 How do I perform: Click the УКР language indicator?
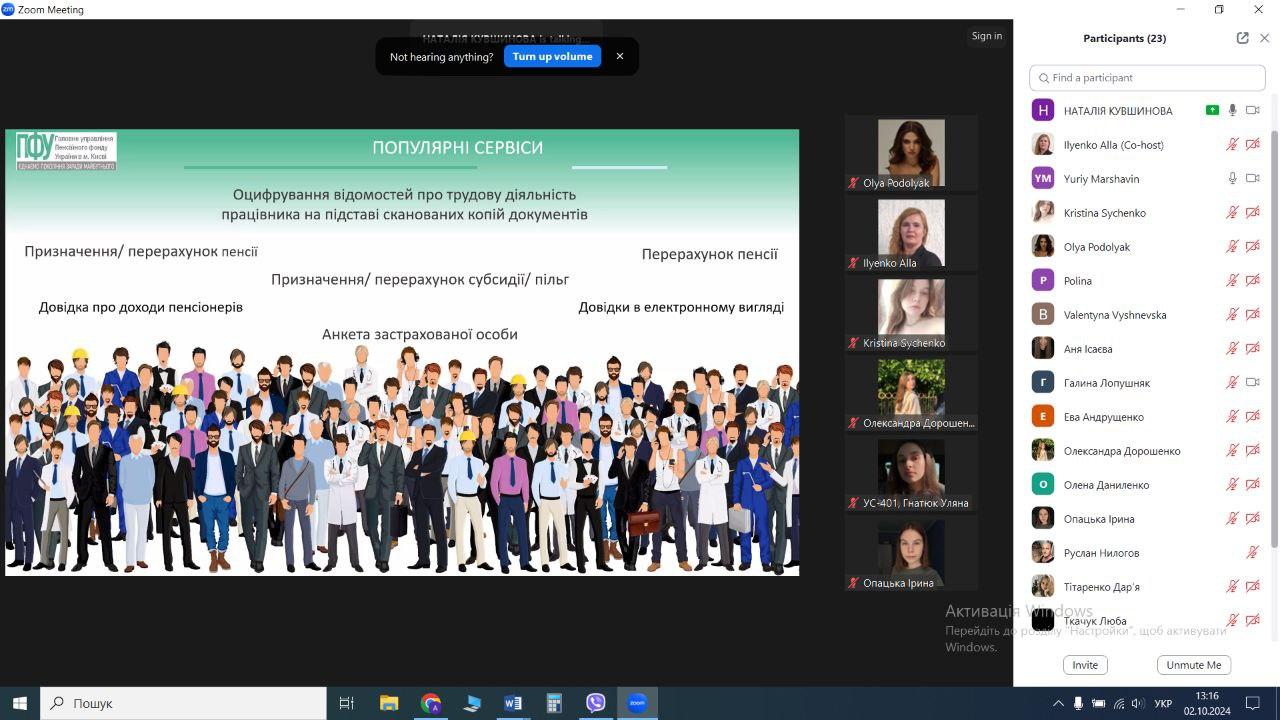pos(1163,703)
